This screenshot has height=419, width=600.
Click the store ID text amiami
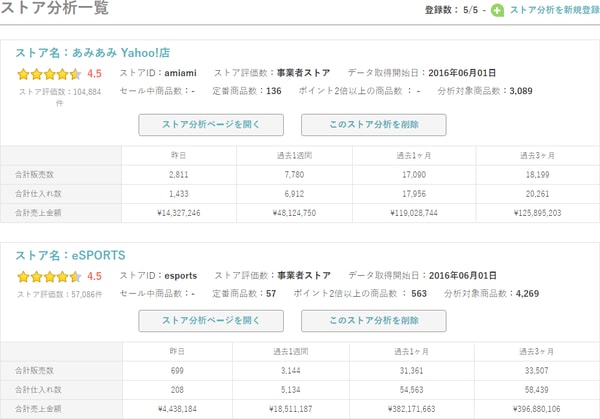click(x=180, y=73)
